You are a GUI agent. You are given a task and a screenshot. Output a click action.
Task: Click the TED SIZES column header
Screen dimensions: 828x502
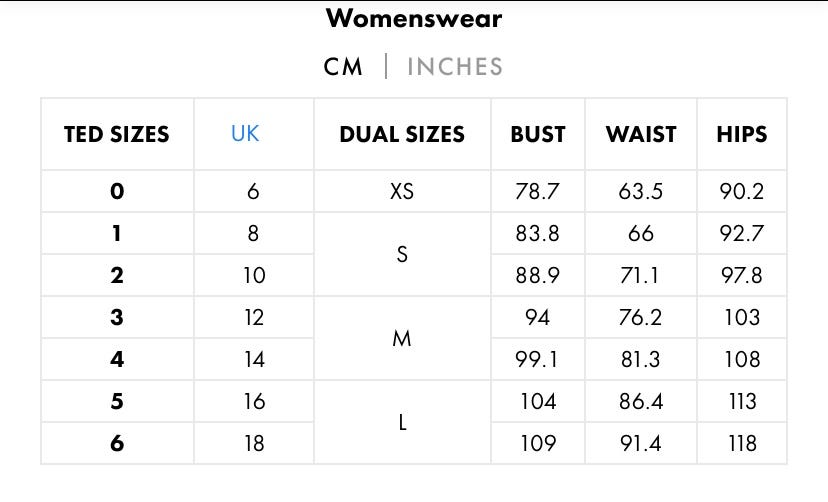[117, 134]
